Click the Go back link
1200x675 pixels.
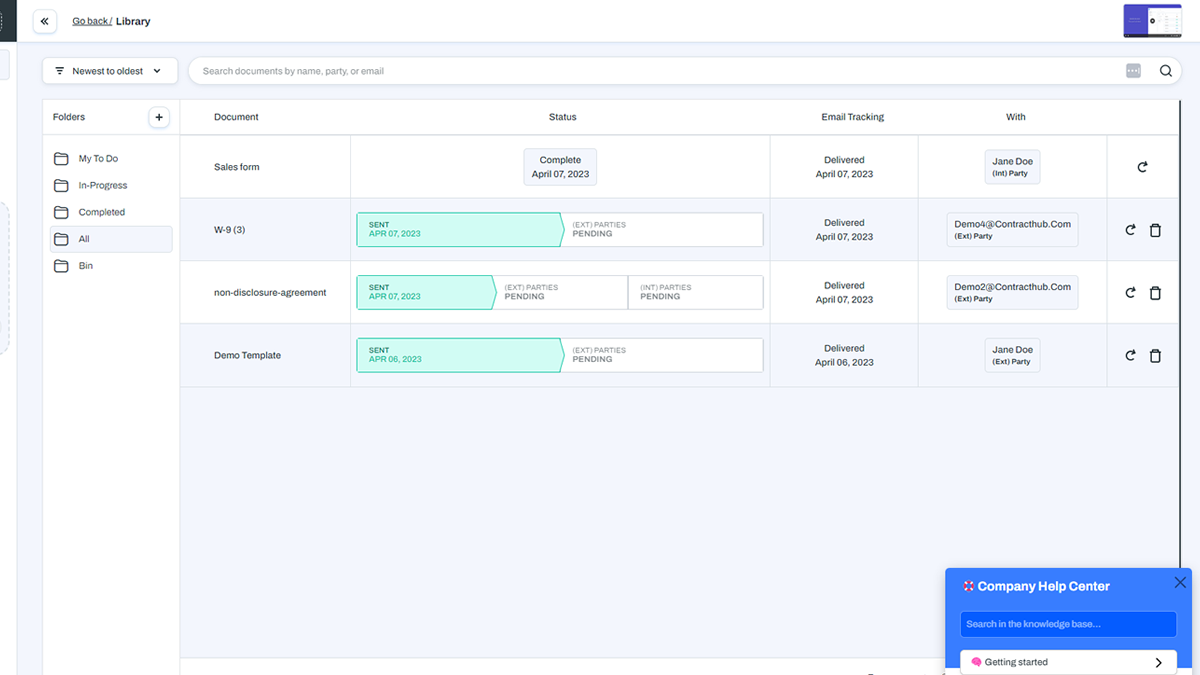tap(90, 21)
